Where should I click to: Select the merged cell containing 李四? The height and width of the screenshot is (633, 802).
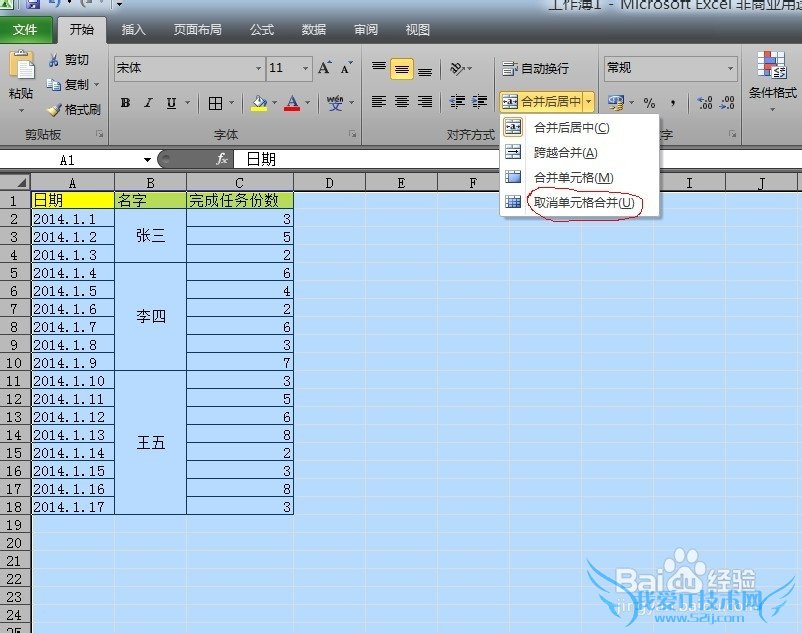(x=150, y=317)
